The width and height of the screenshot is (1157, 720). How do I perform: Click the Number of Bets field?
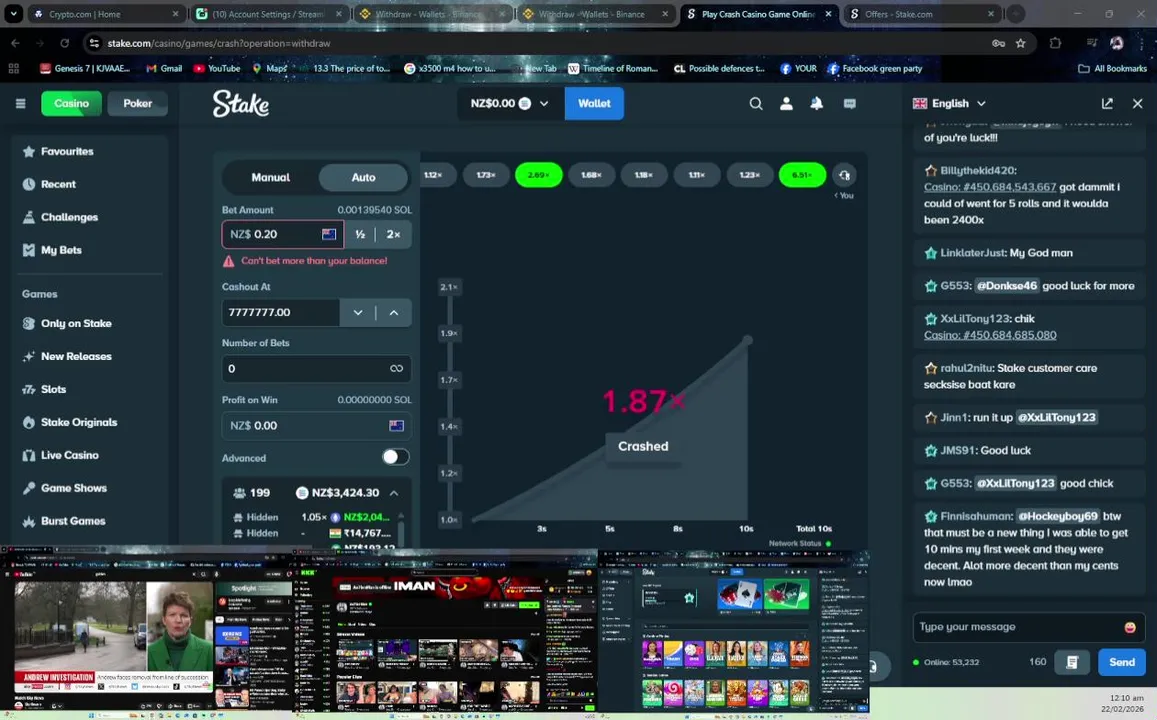coord(317,368)
